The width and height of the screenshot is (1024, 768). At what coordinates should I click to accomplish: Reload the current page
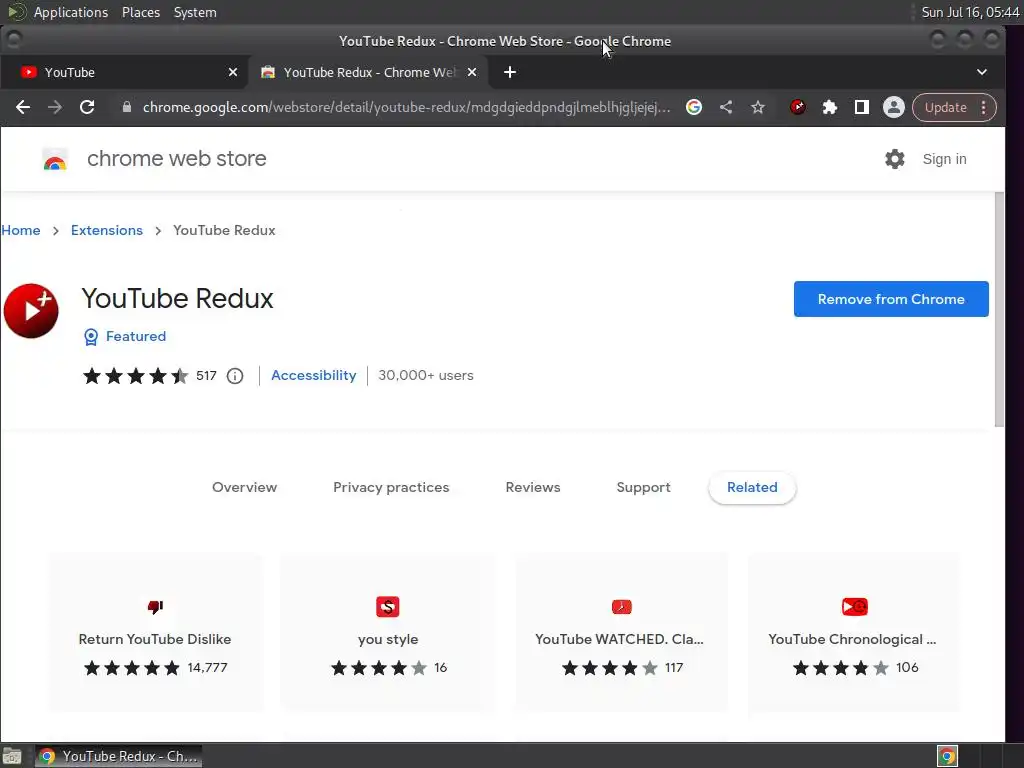click(x=87, y=107)
